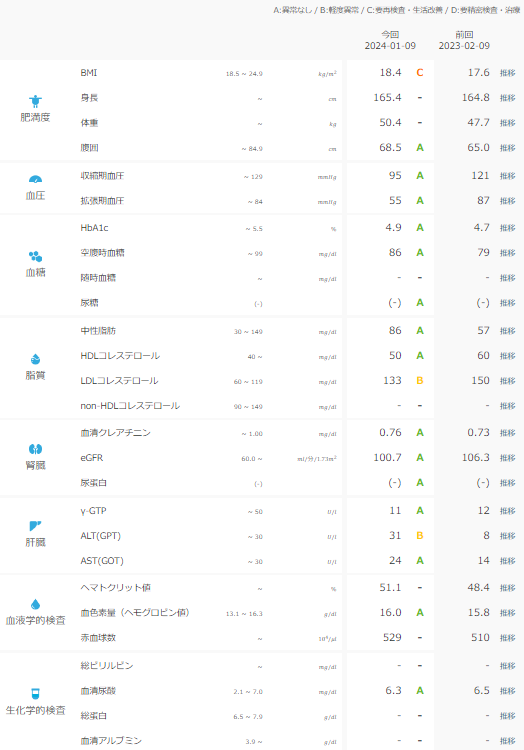524x750 pixels.
Task: Select the 前回 2023-02-09 column header
Action: pos(464,40)
